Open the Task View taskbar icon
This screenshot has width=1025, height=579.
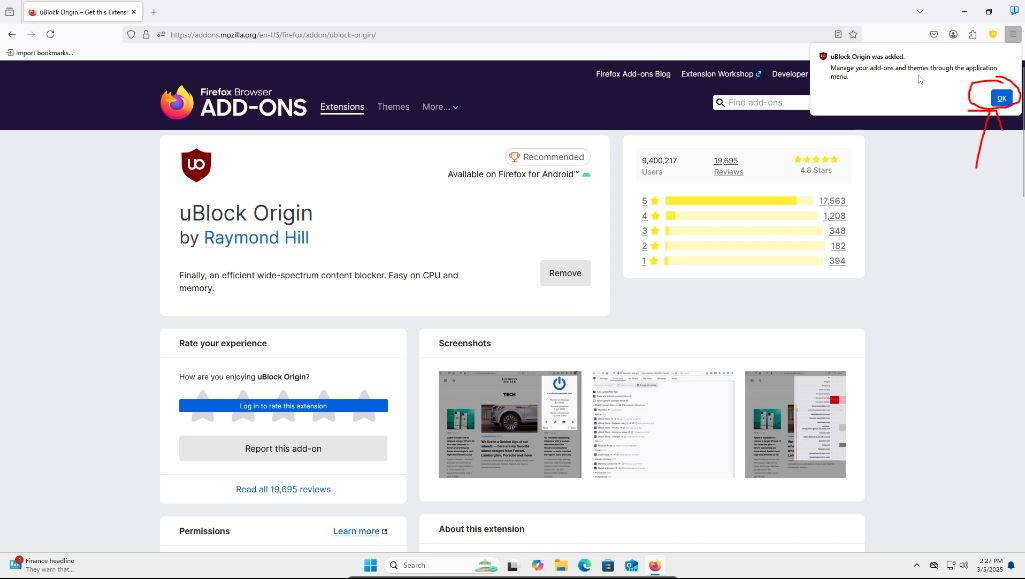513,566
